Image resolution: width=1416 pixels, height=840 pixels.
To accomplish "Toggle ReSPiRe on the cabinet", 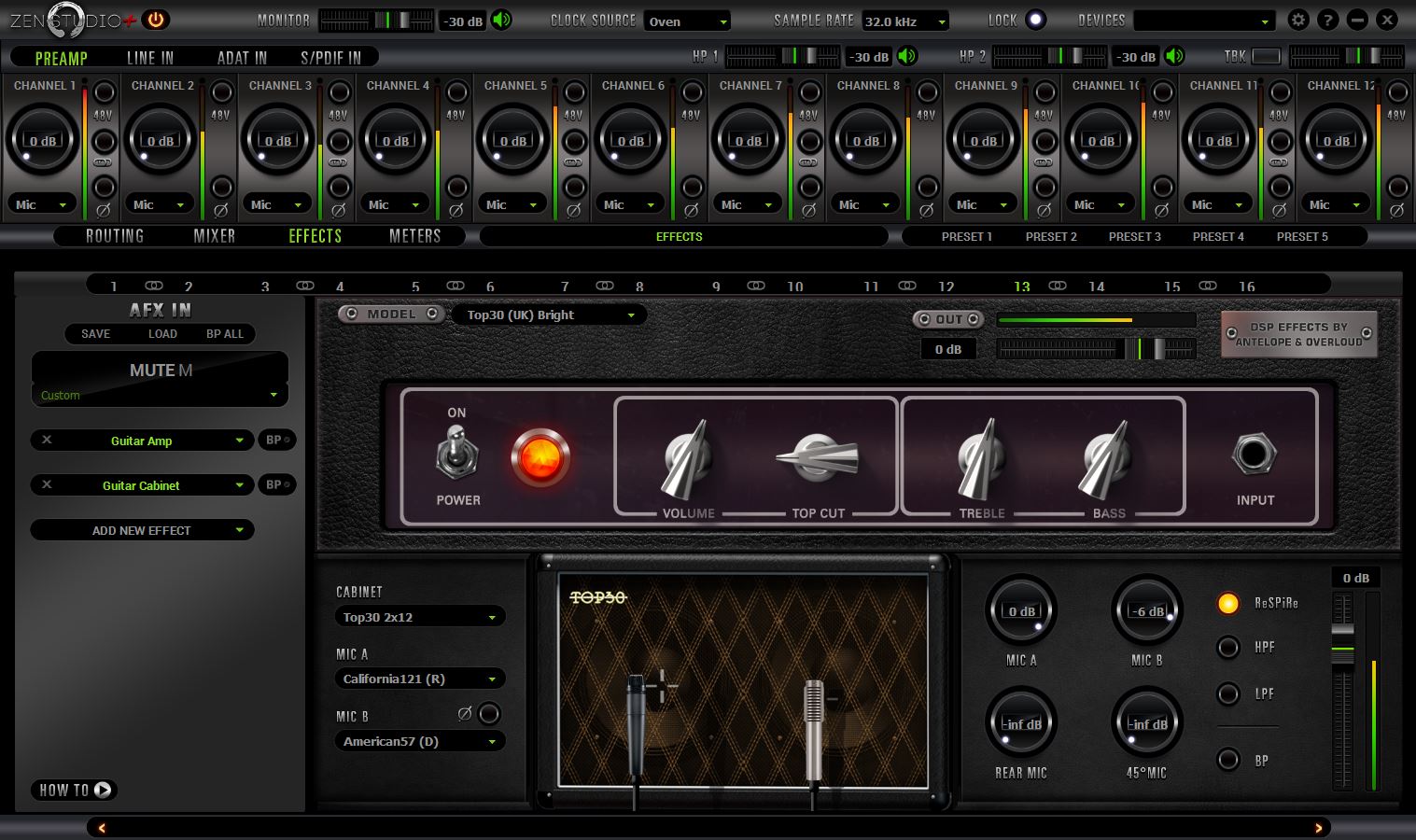I will tap(1228, 603).
